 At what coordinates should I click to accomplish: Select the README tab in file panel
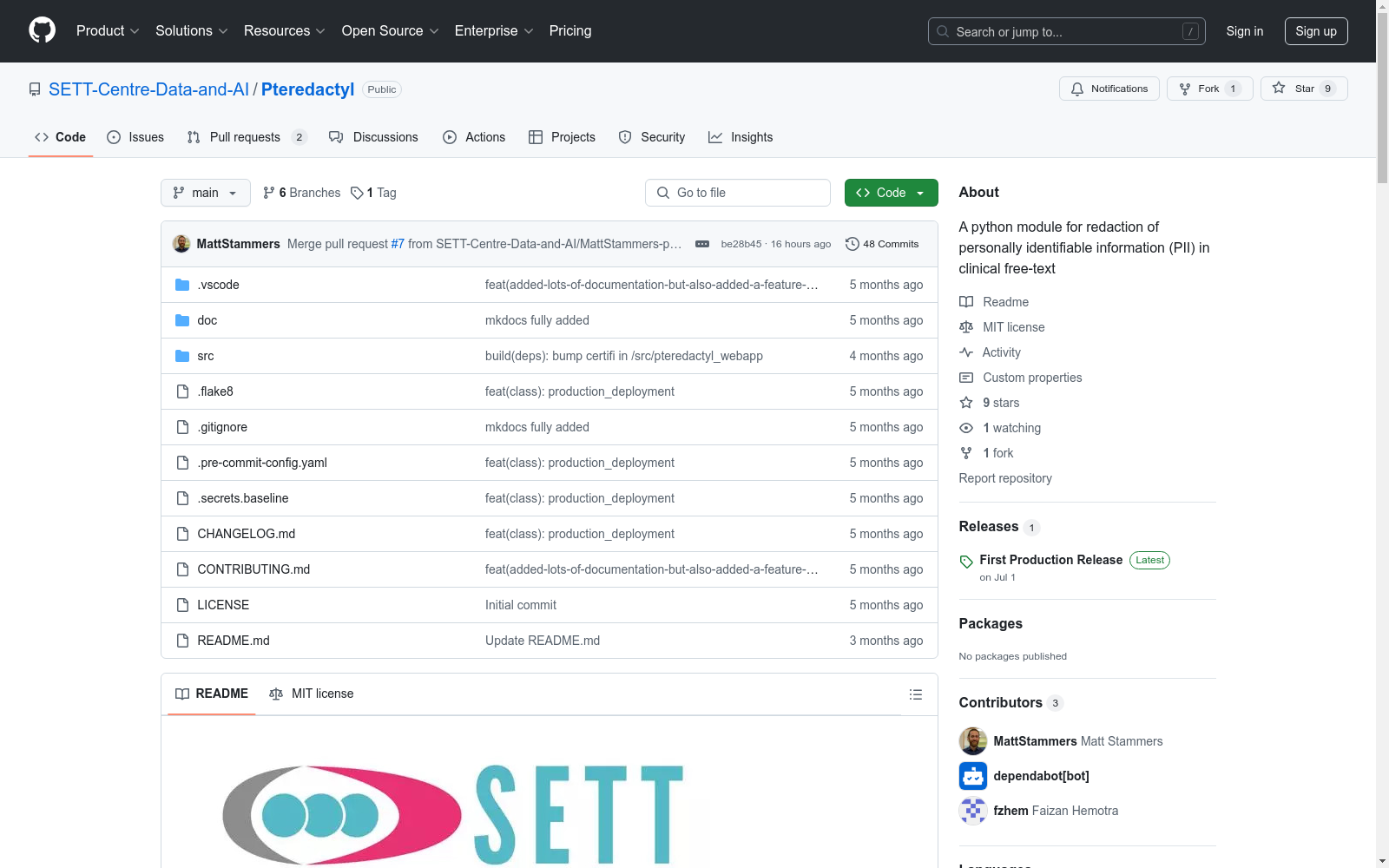(x=212, y=694)
